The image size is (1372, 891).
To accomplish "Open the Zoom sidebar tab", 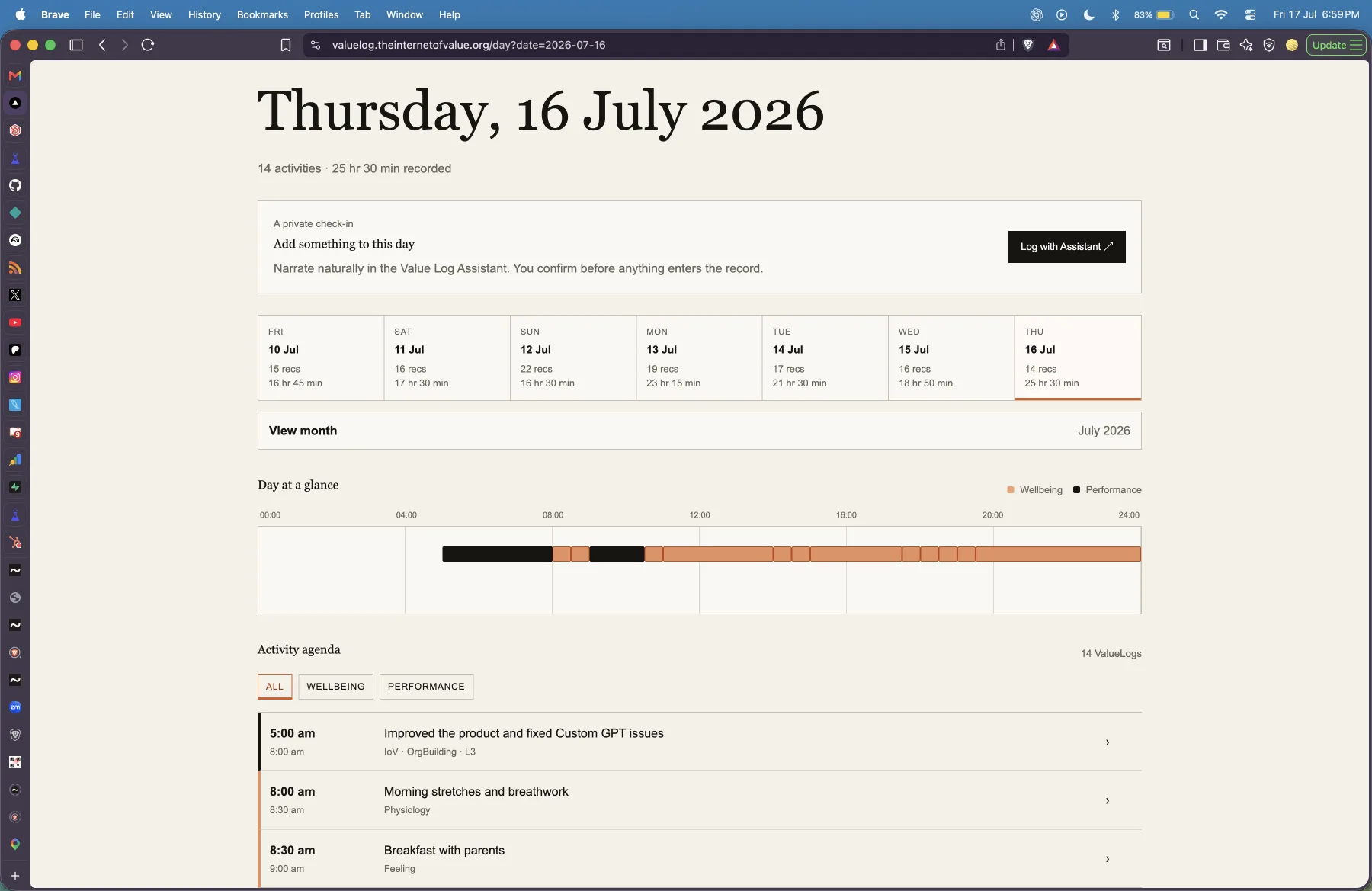I will point(15,707).
